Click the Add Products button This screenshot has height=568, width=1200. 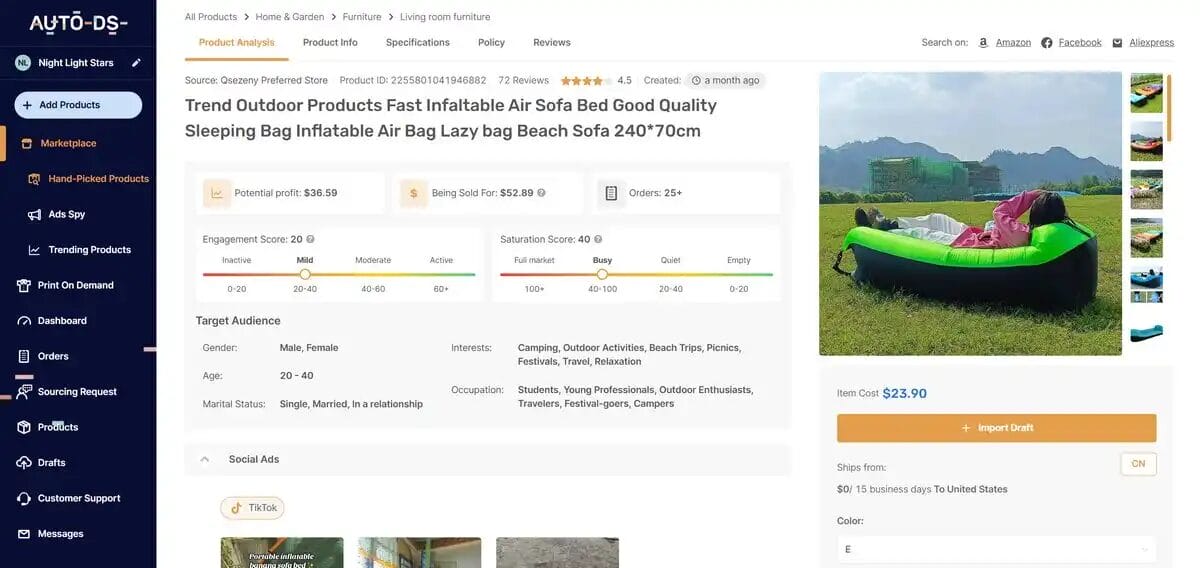pyautogui.click(x=78, y=105)
